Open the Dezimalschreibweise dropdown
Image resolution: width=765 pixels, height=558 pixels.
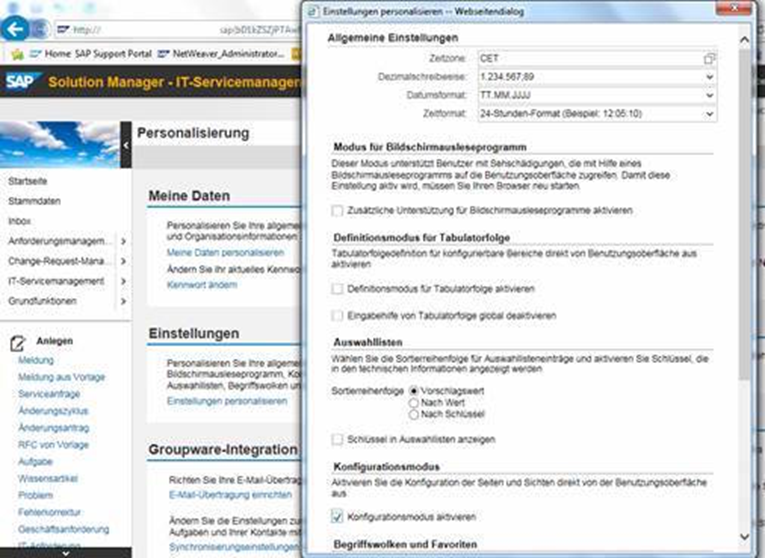coord(709,77)
